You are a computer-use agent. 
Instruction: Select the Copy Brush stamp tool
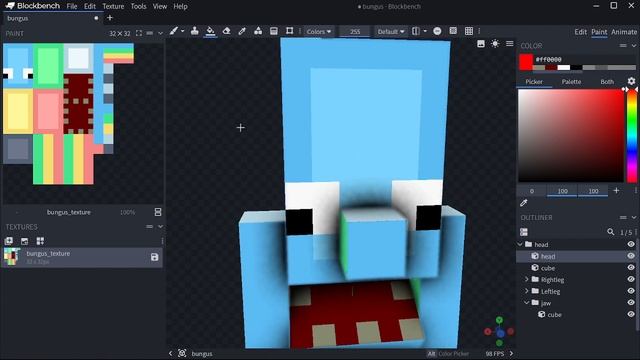pyautogui.click(x=195, y=31)
